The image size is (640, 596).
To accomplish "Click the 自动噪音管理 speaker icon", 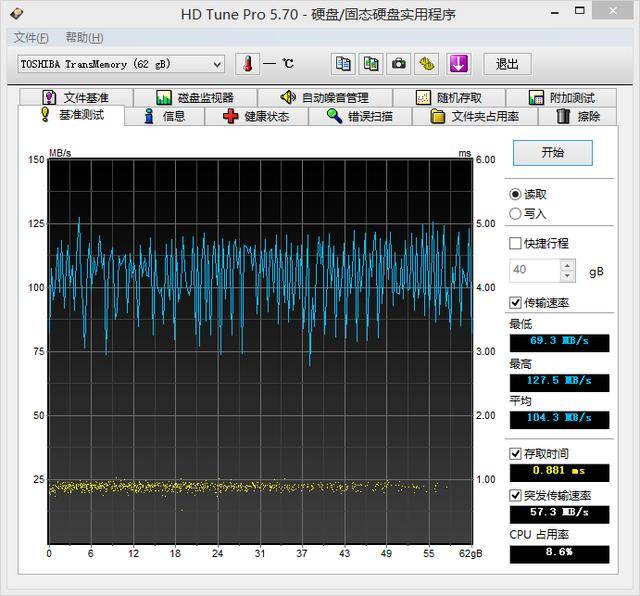I will click(288, 97).
